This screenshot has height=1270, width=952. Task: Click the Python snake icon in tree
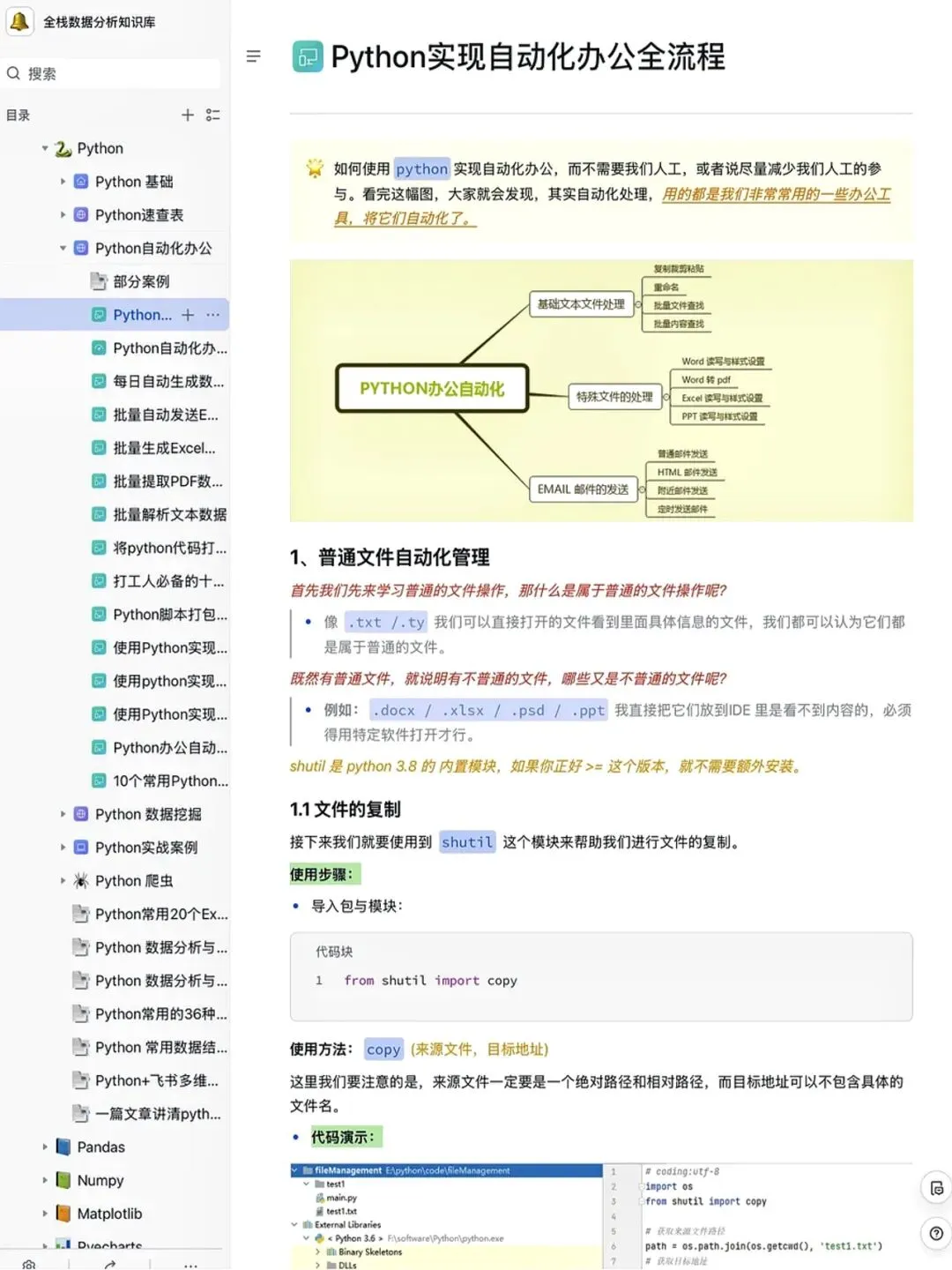(x=63, y=149)
